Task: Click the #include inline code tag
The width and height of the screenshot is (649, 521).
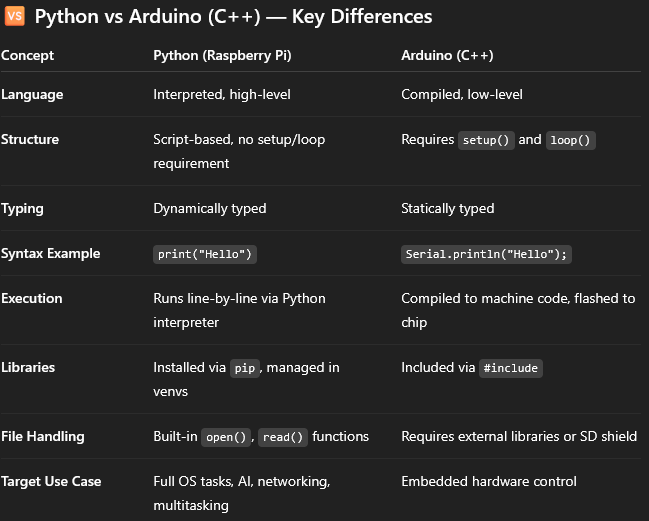Action: tap(511, 368)
